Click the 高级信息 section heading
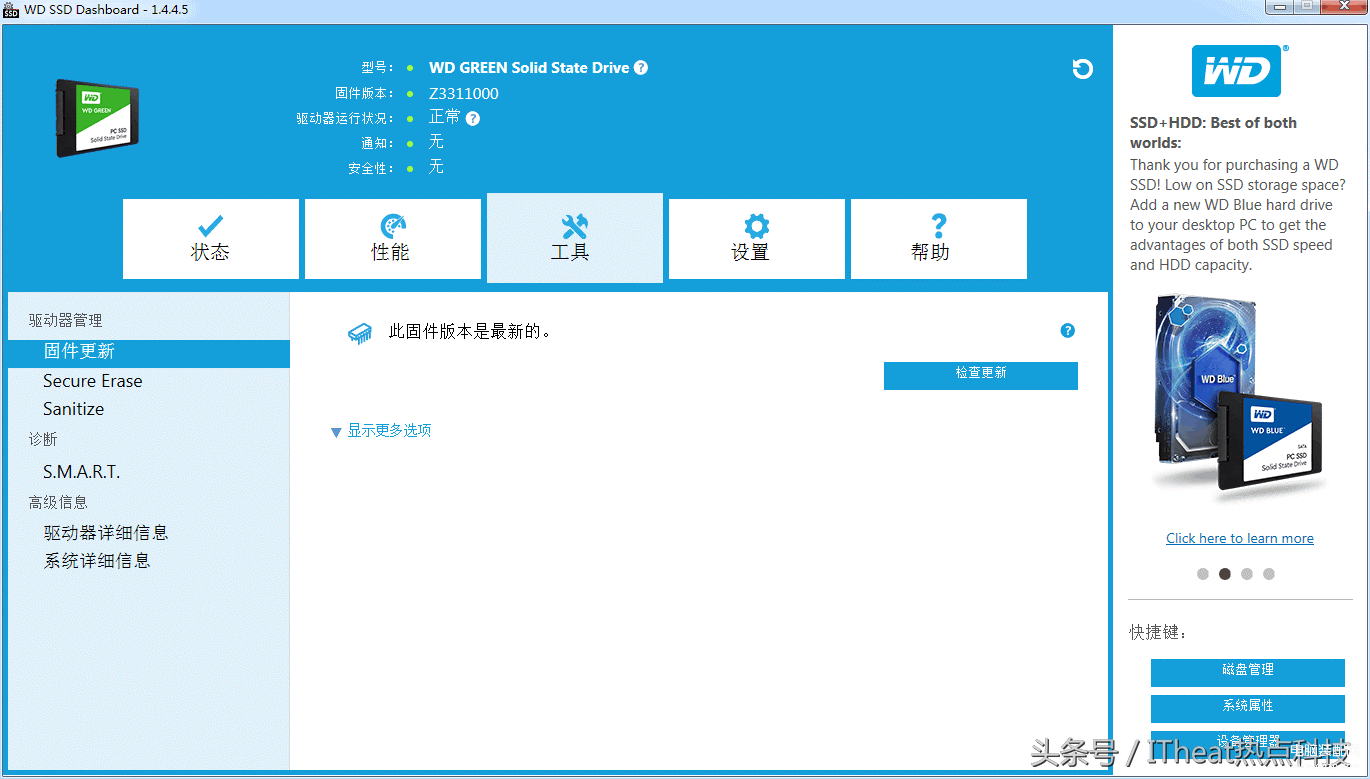 (58, 502)
